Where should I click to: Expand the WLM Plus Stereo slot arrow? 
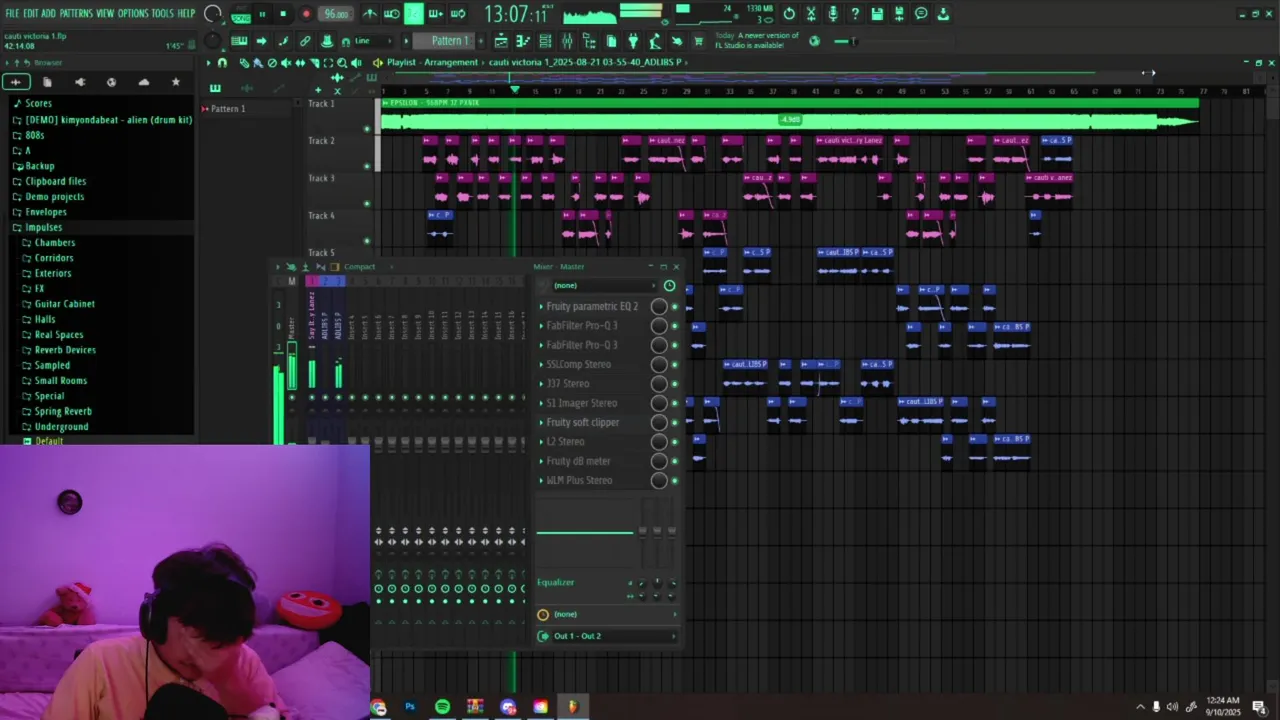[x=542, y=481]
